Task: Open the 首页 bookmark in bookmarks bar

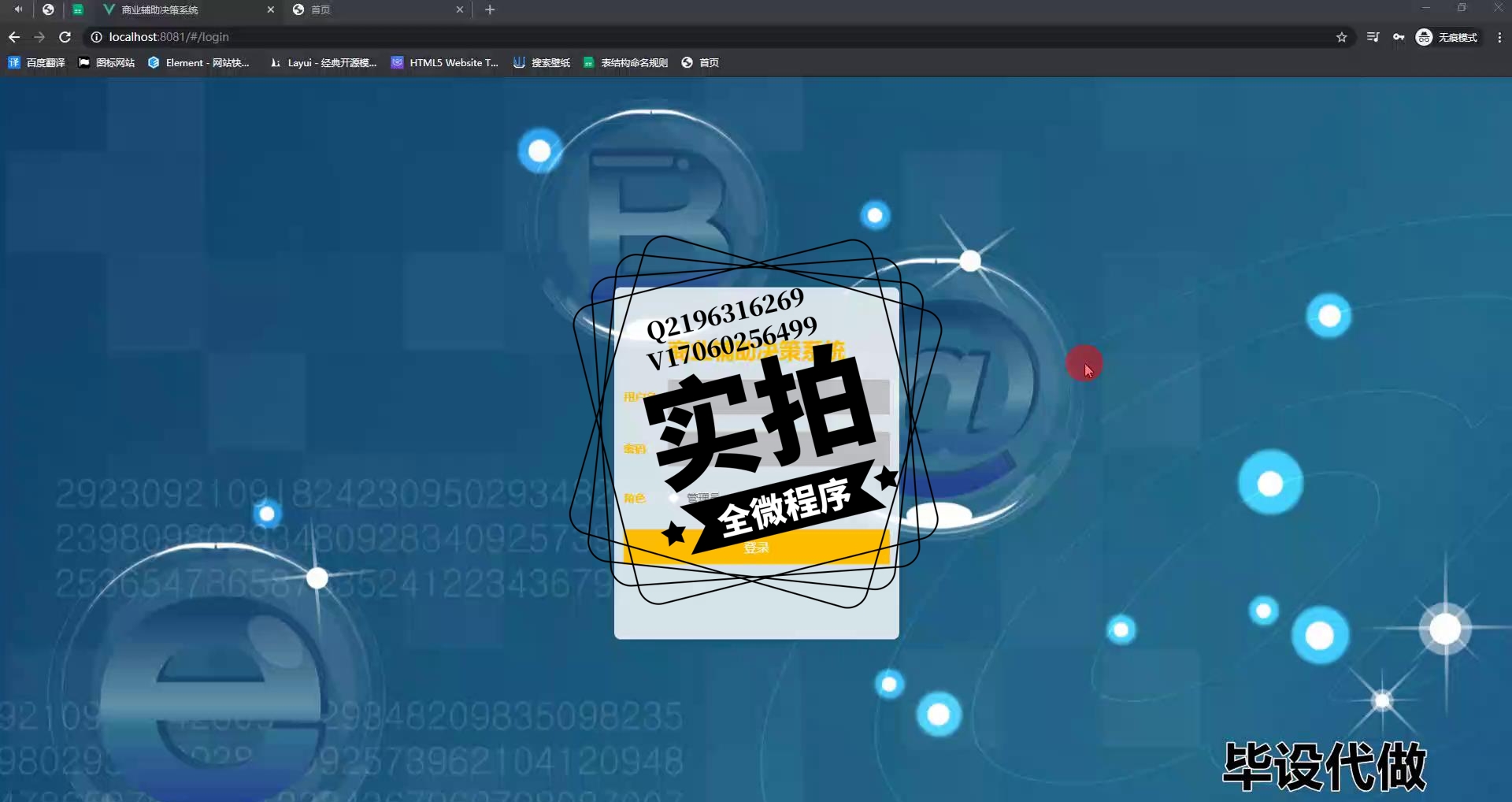Action: 700,62
